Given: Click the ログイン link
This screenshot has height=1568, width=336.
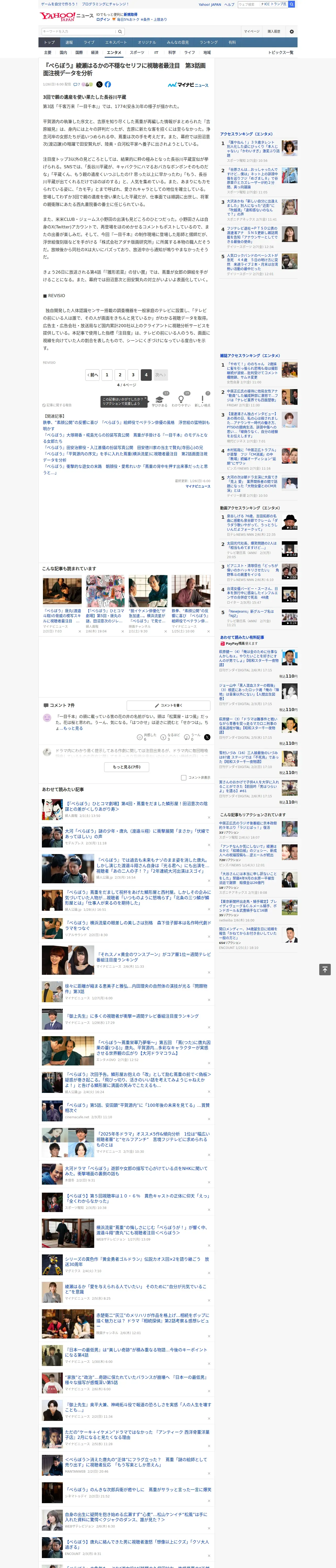Looking at the screenshot, I should click(x=103, y=20).
